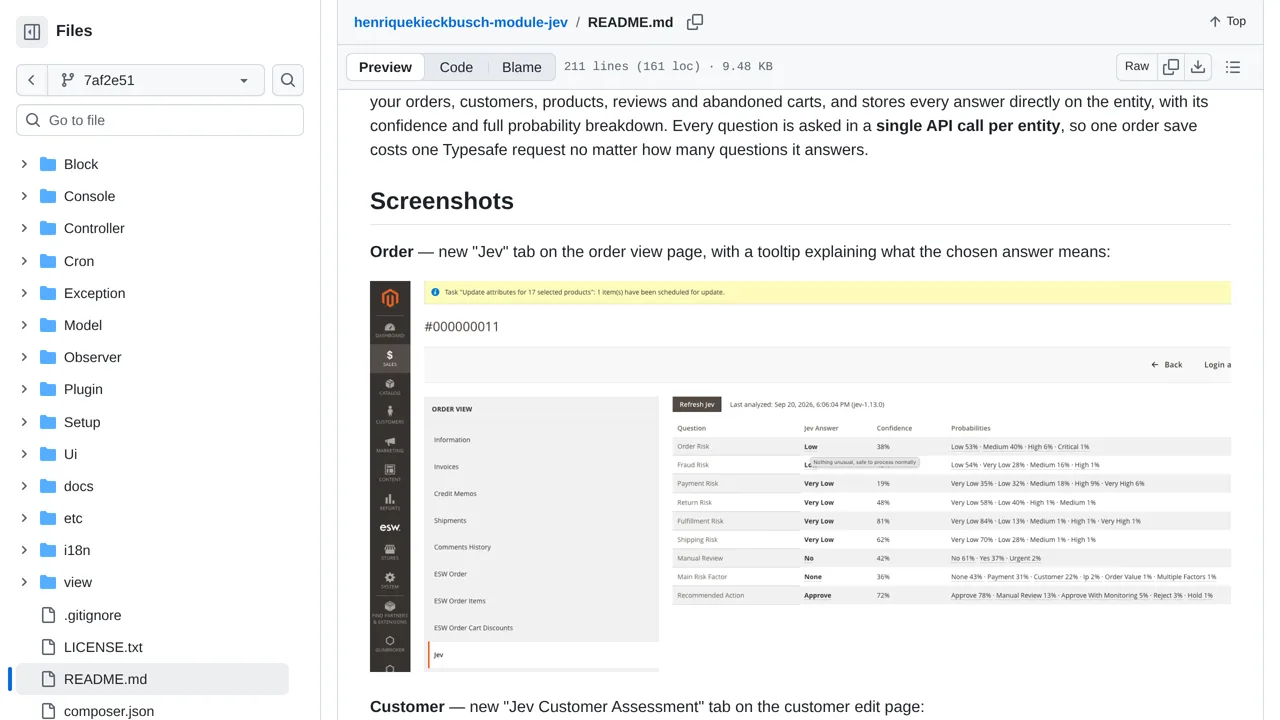The image size is (1280, 720).
Task: Expand the Block folder chevron
Action: tap(24, 164)
